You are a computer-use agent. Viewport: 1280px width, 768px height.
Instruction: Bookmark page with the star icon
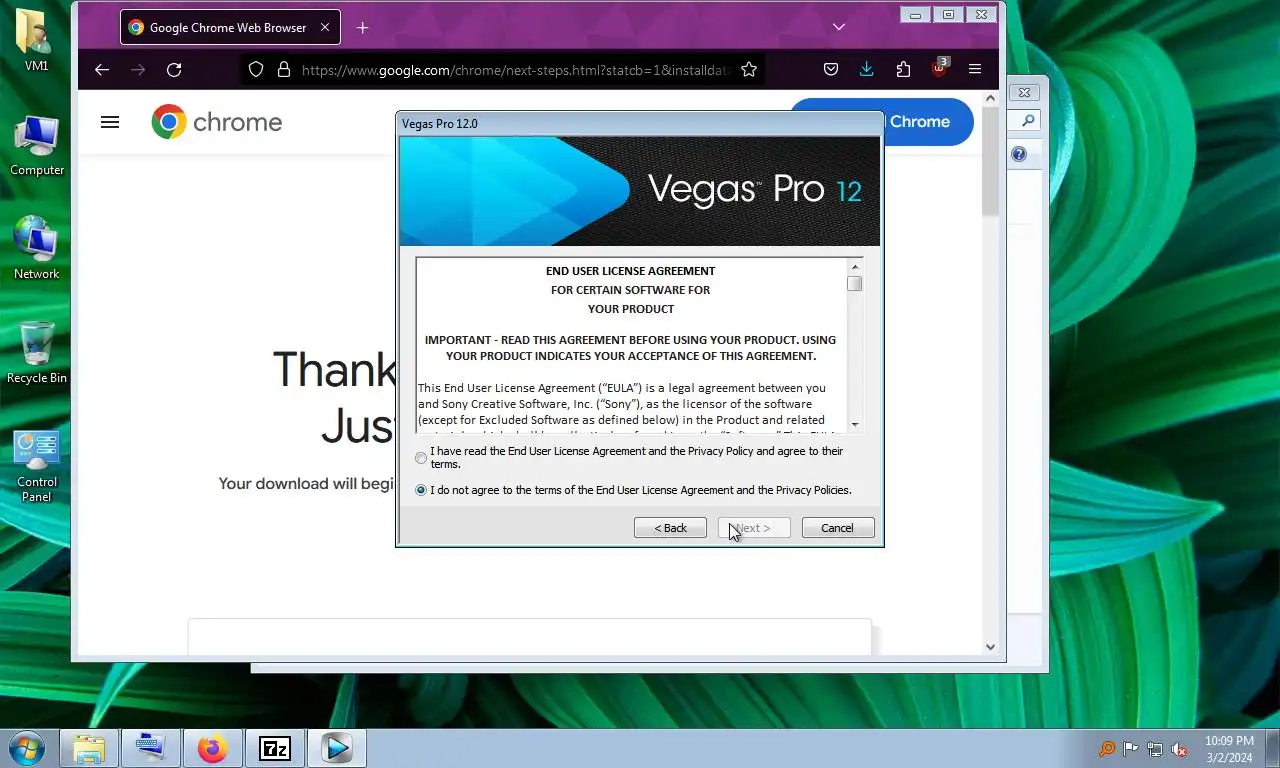749,69
